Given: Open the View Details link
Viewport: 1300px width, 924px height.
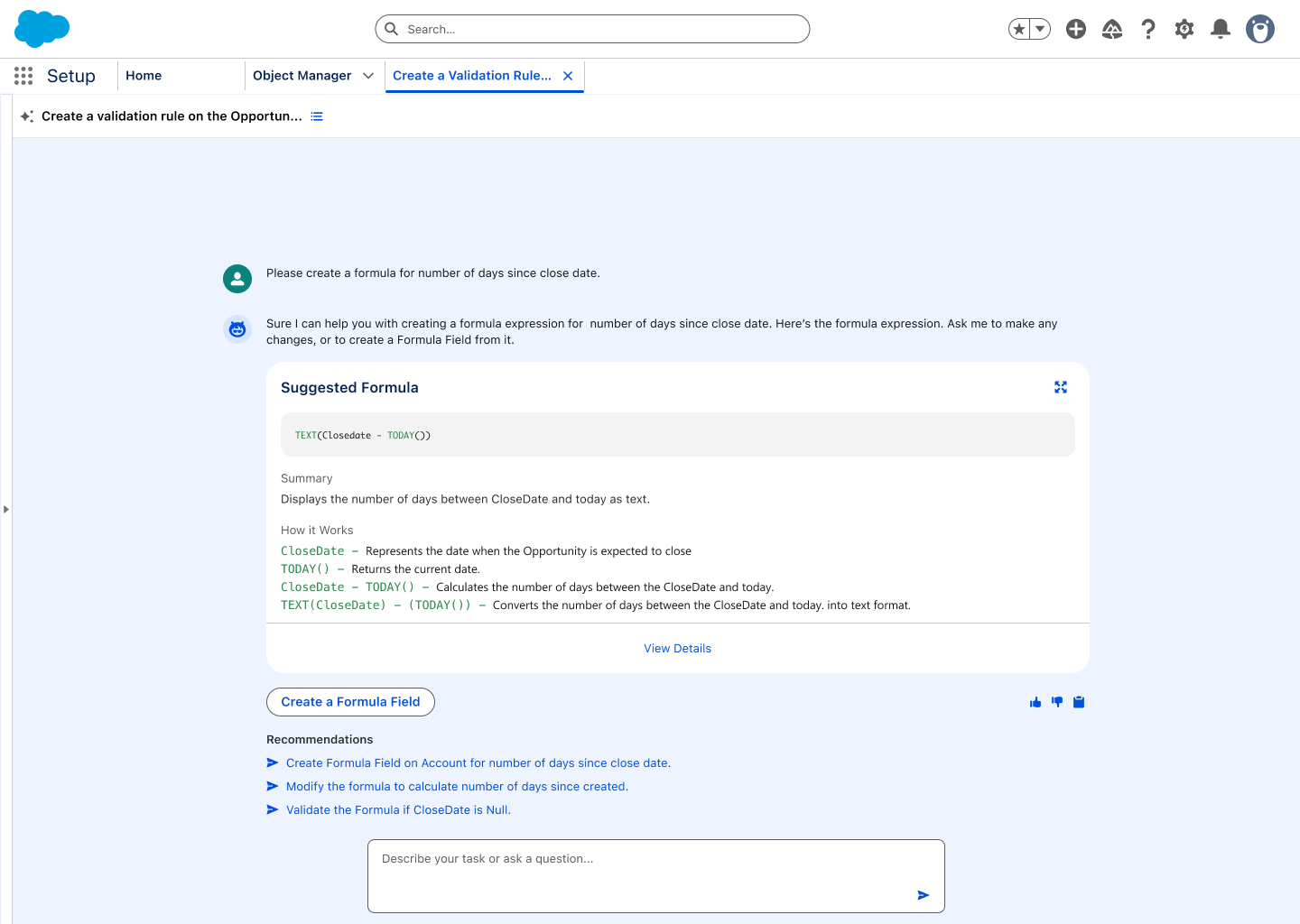Looking at the screenshot, I should 678,649.
